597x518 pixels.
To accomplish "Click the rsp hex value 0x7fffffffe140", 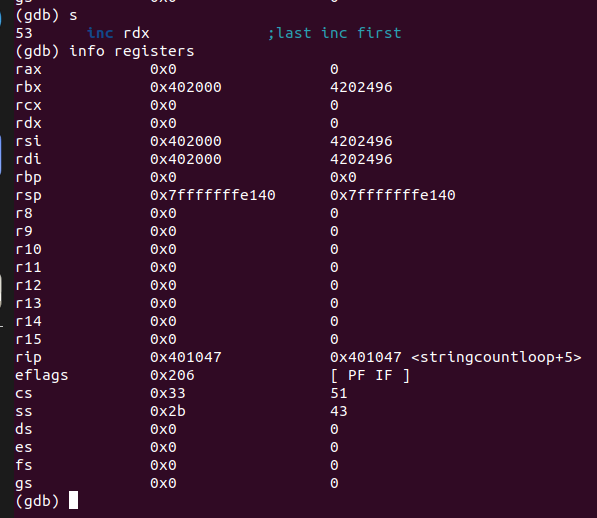I will (x=212, y=195).
